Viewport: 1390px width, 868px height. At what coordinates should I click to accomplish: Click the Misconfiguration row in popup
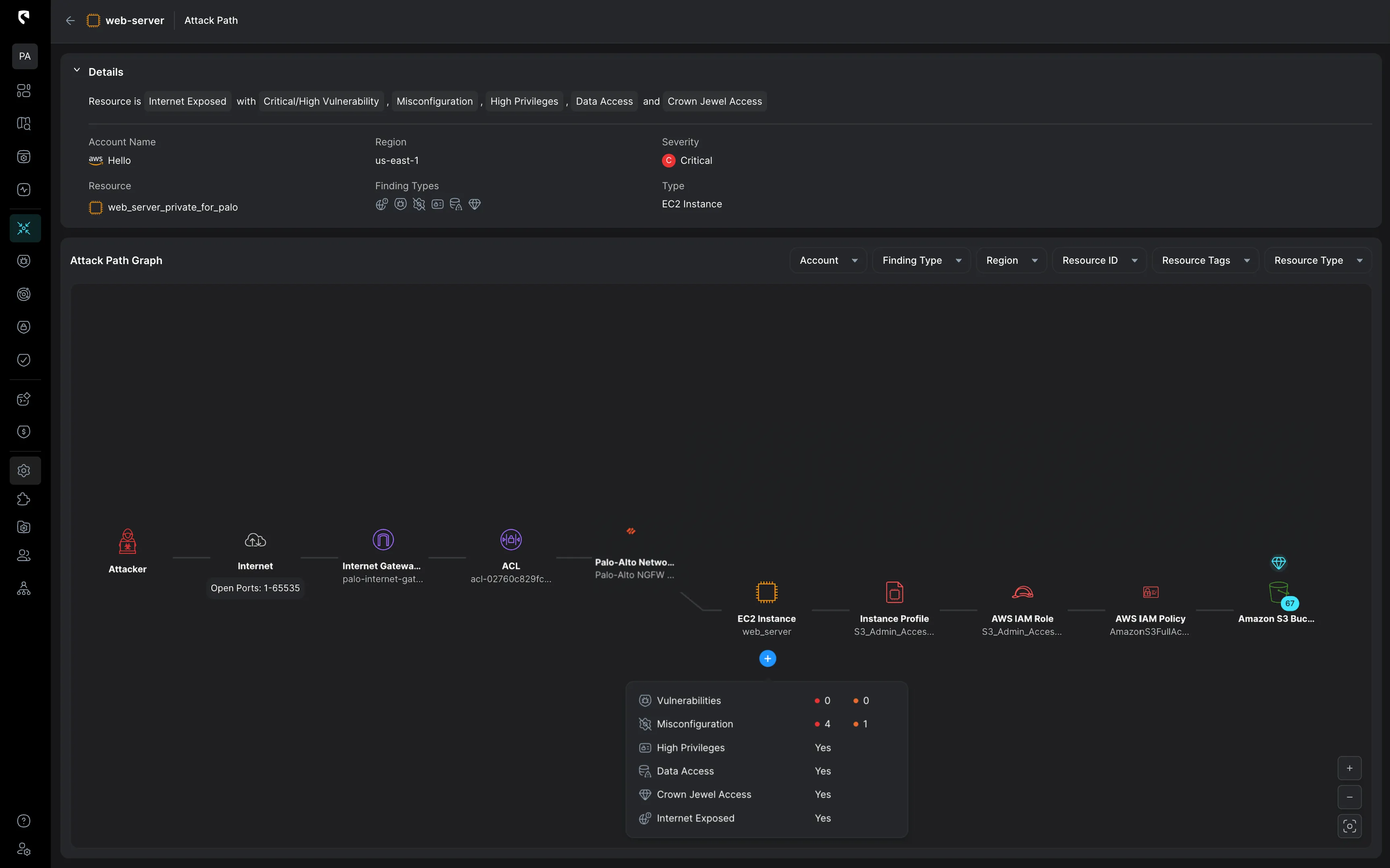(767, 725)
